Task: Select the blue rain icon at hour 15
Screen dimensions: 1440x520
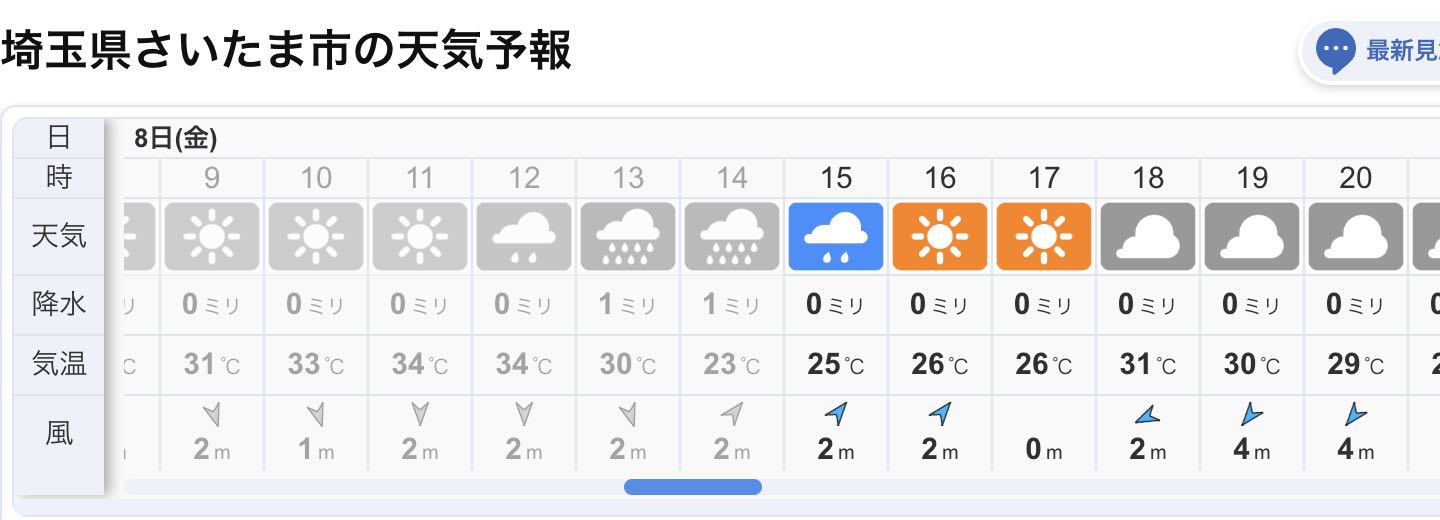Action: 836,237
